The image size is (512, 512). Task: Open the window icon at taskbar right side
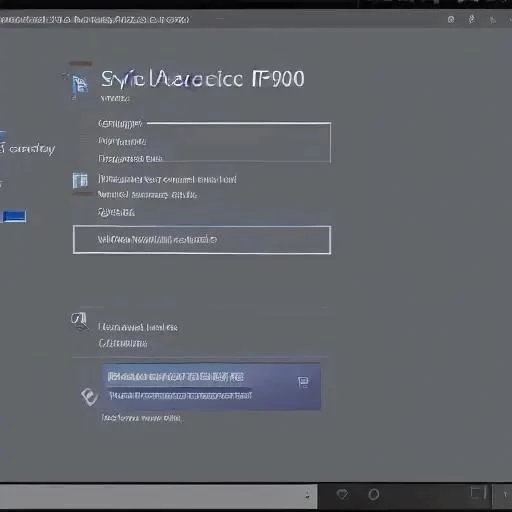tap(477, 493)
